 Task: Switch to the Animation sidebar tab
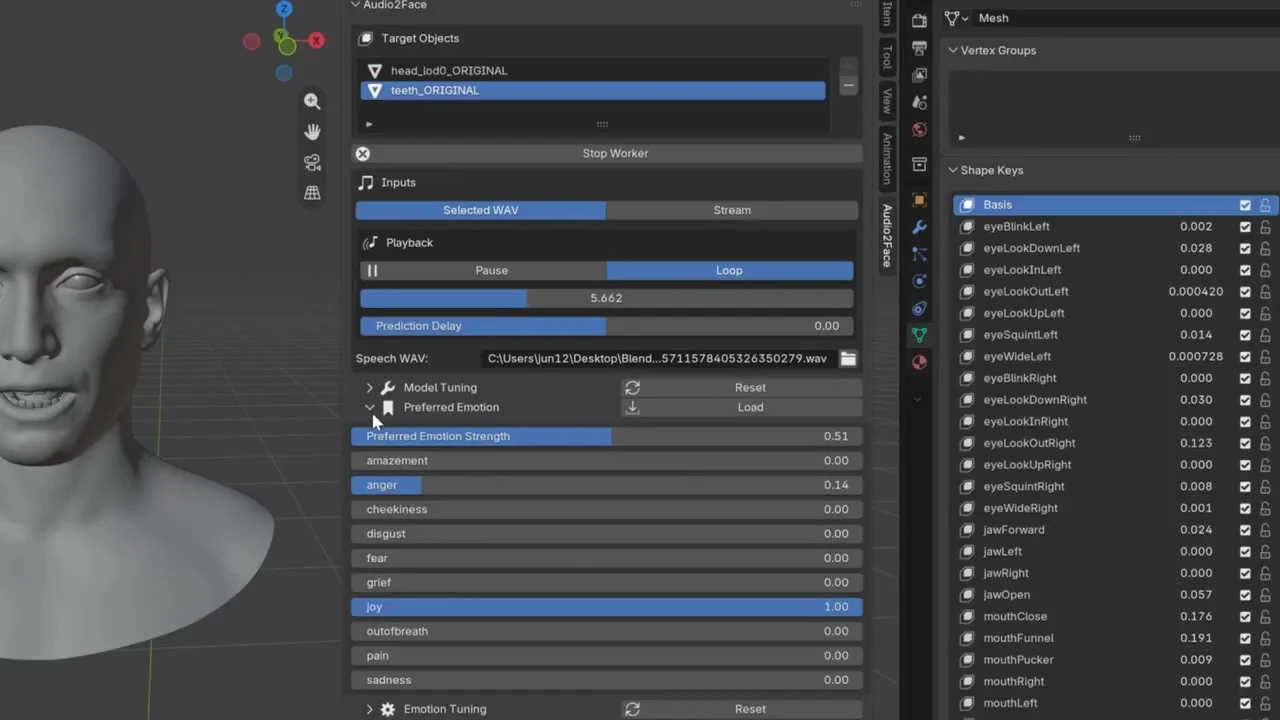886,158
